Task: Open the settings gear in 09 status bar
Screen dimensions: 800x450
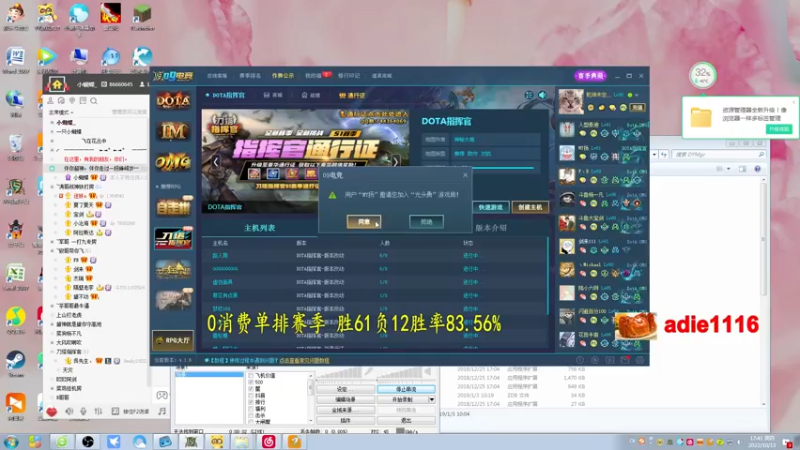Action: 640,360
